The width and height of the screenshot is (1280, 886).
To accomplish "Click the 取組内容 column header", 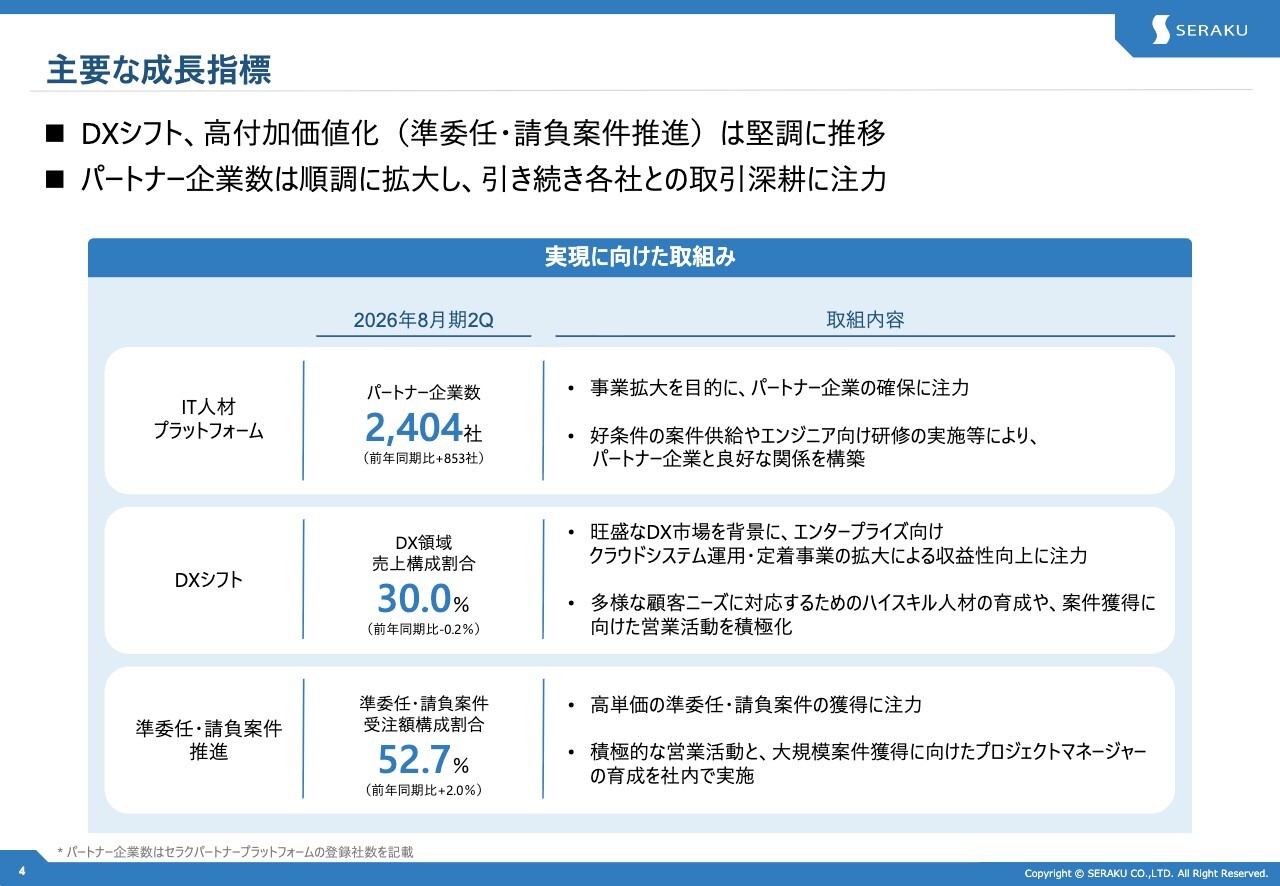I will (x=865, y=320).
